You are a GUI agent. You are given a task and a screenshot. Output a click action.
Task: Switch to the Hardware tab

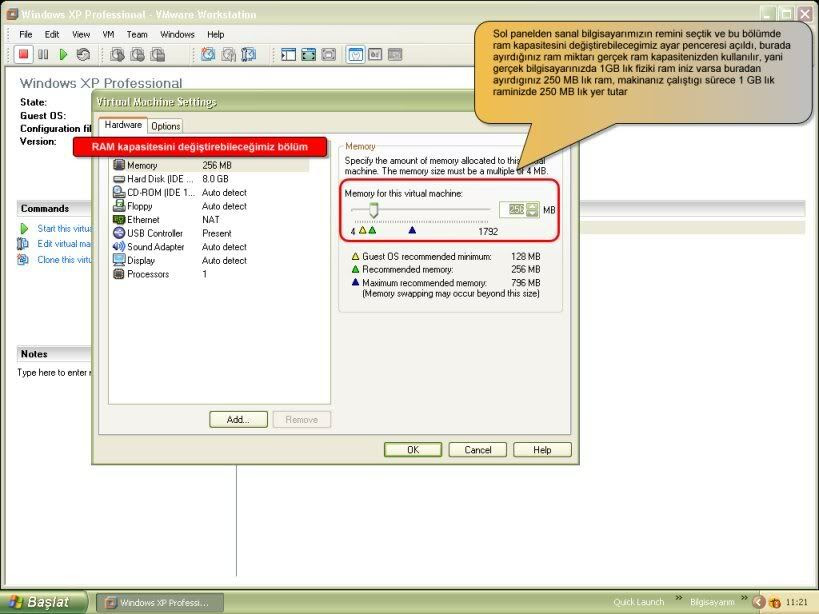[123, 125]
